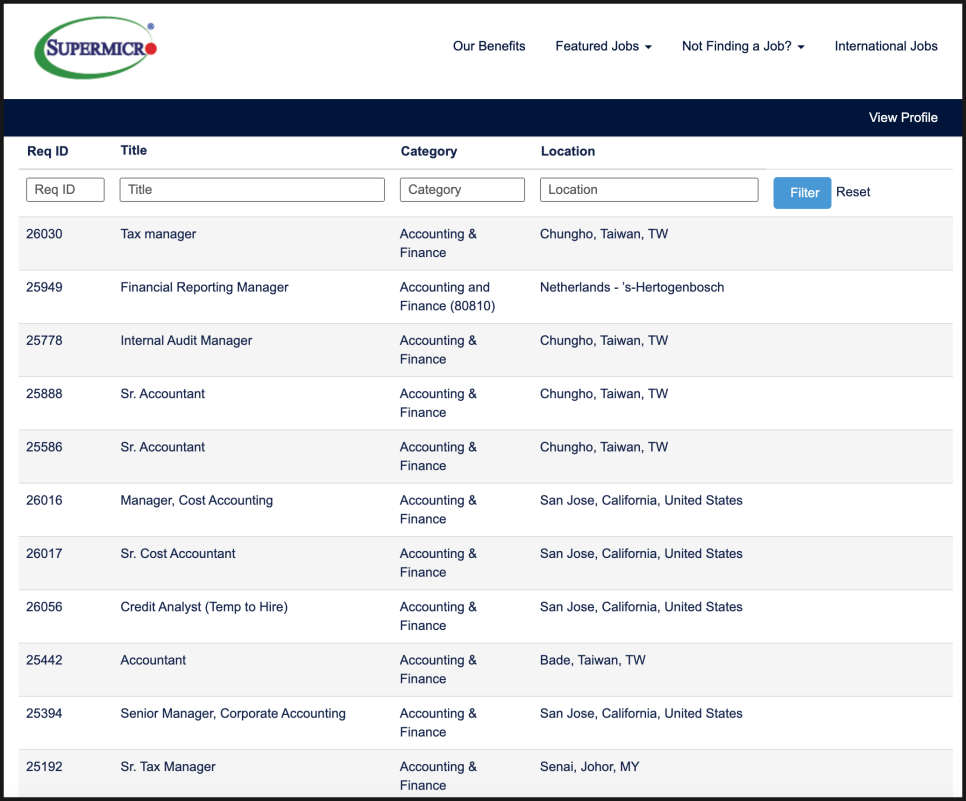Select Req ID 25192
Screen dimensions: 966x801
click(x=44, y=767)
